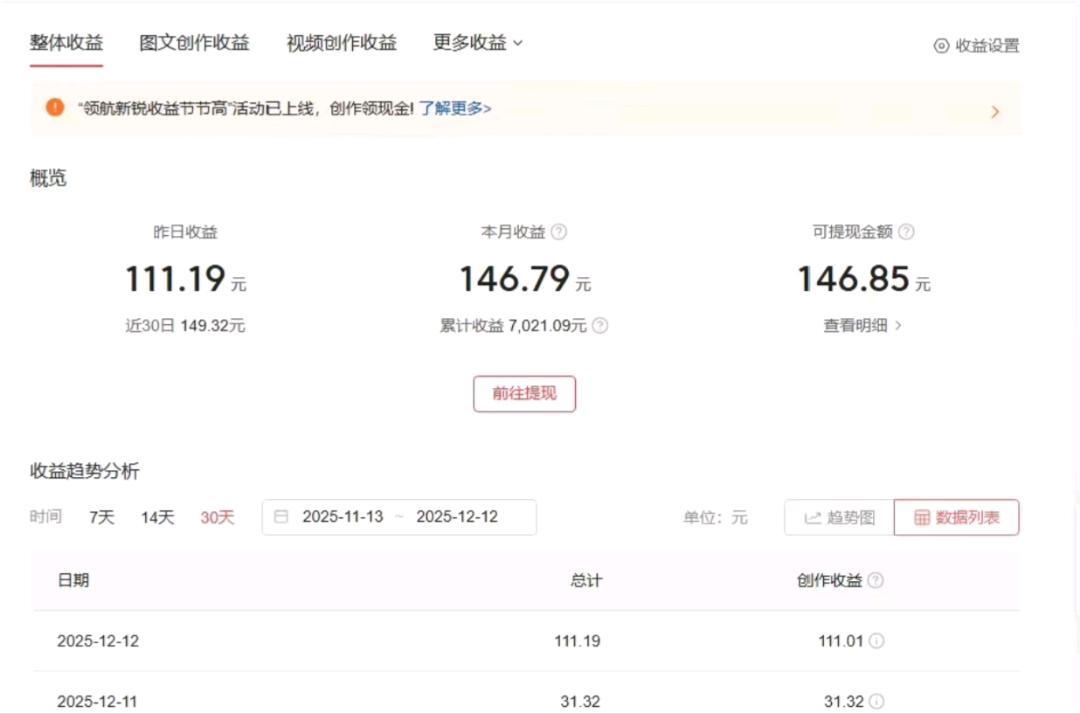Click the banner's right arrow chevron

click(x=995, y=112)
